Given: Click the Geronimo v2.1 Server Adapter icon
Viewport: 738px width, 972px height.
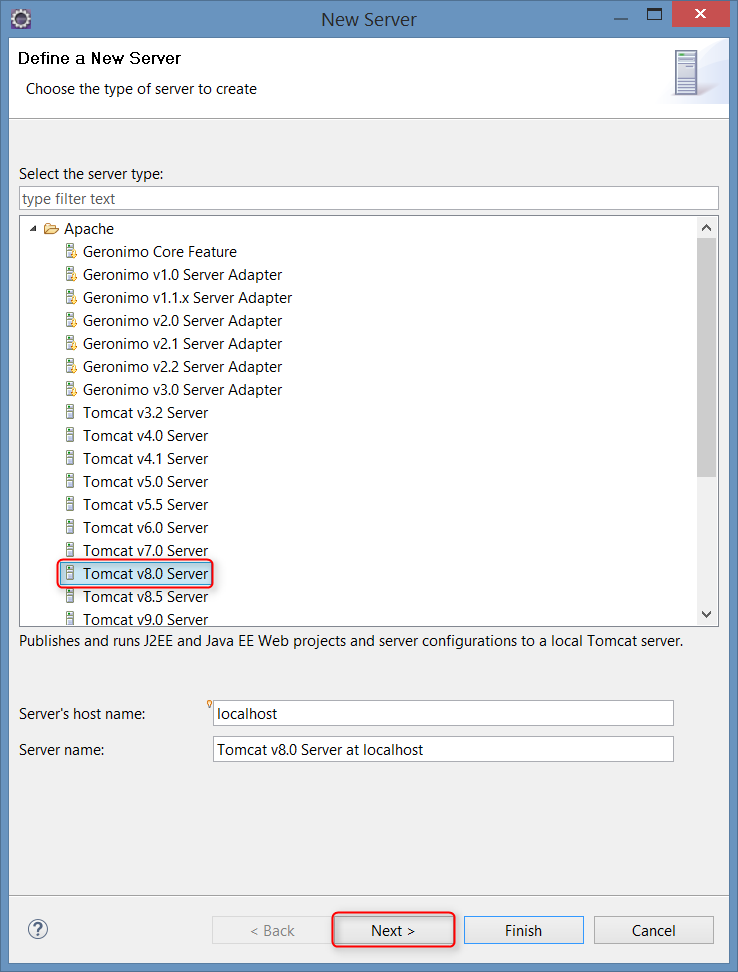Looking at the screenshot, I should (x=71, y=343).
